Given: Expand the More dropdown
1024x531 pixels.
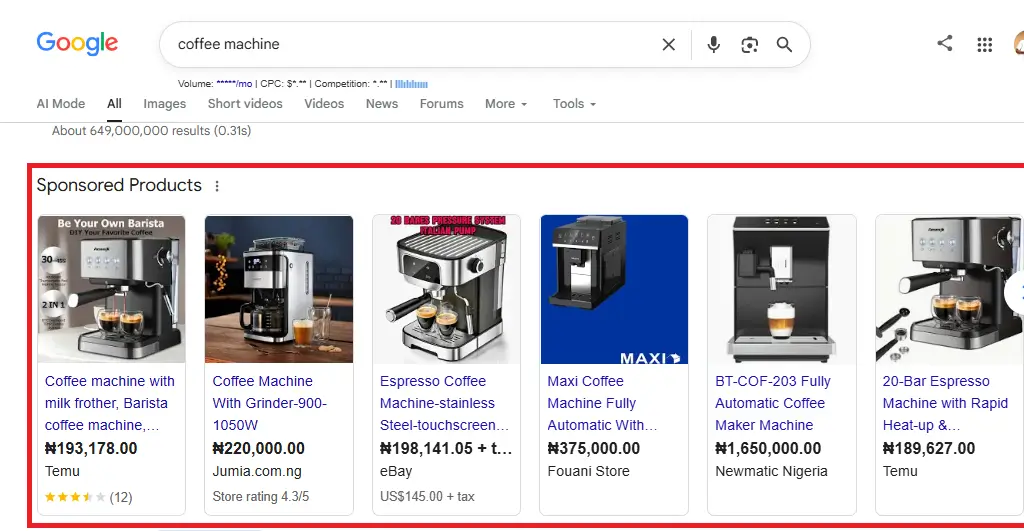Looking at the screenshot, I should [x=505, y=104].
